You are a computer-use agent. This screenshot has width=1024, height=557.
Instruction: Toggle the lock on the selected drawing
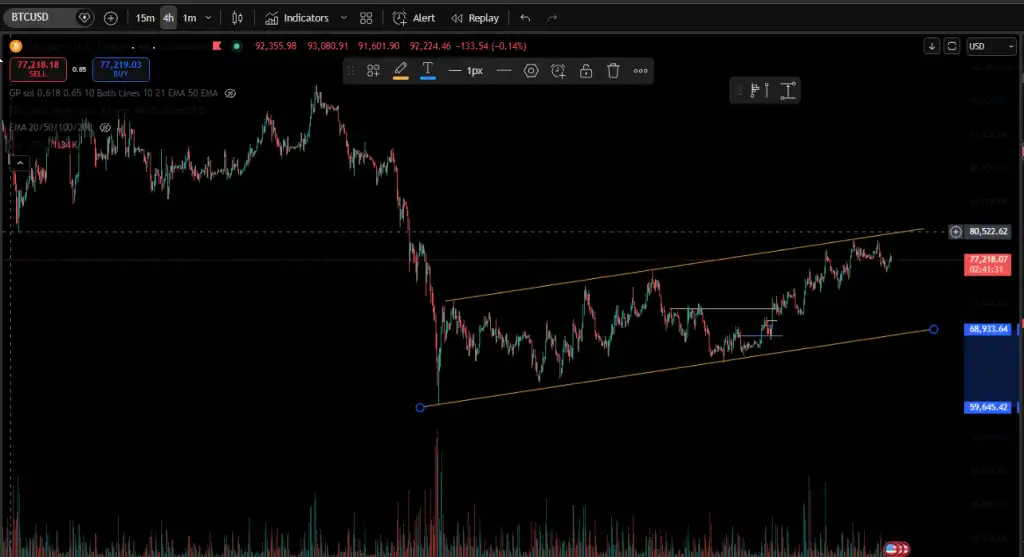(x=586, y=70)
